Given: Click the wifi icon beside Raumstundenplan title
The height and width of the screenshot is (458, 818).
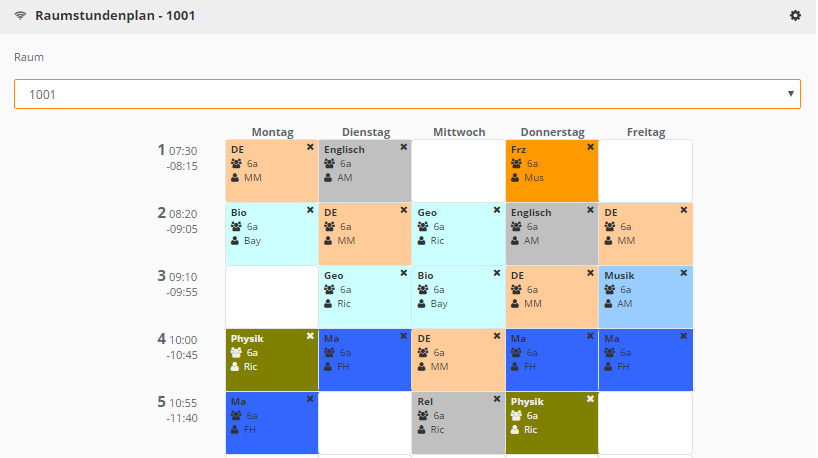Looking at the screenshot, I should pyautogui.click(x=20, y=16).
